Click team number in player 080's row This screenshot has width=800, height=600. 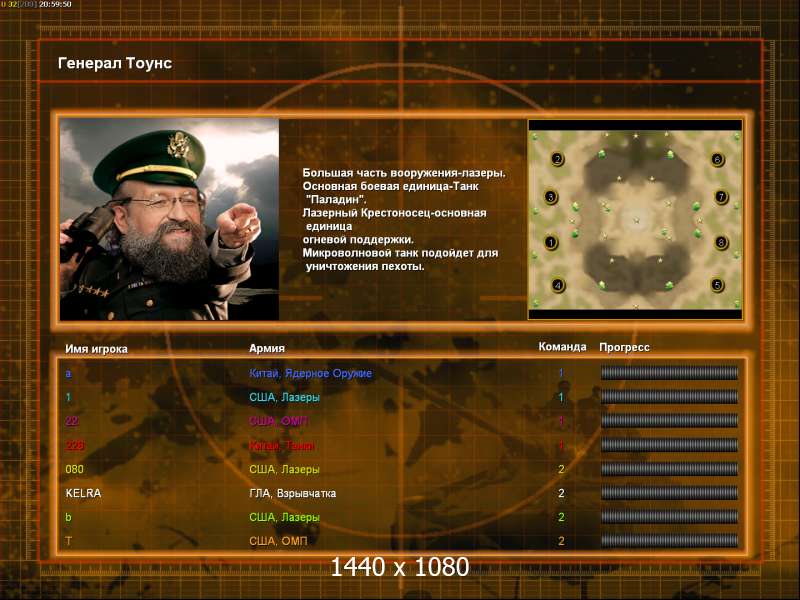561,469
